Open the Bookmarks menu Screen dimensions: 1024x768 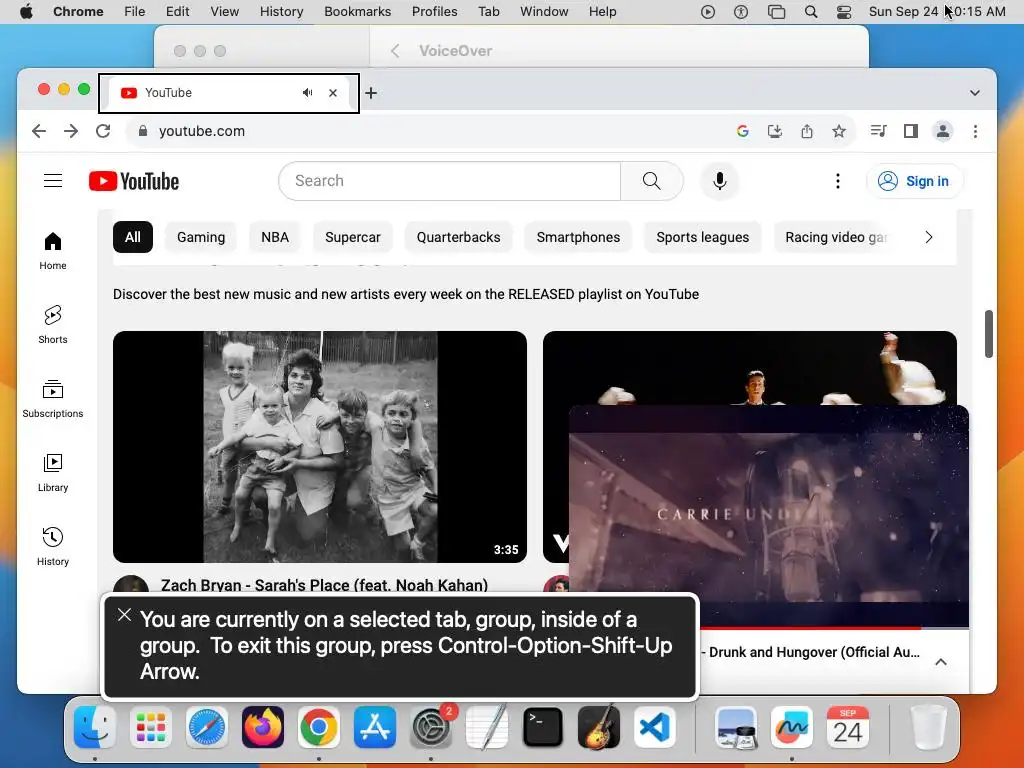(x=357, y=11)
